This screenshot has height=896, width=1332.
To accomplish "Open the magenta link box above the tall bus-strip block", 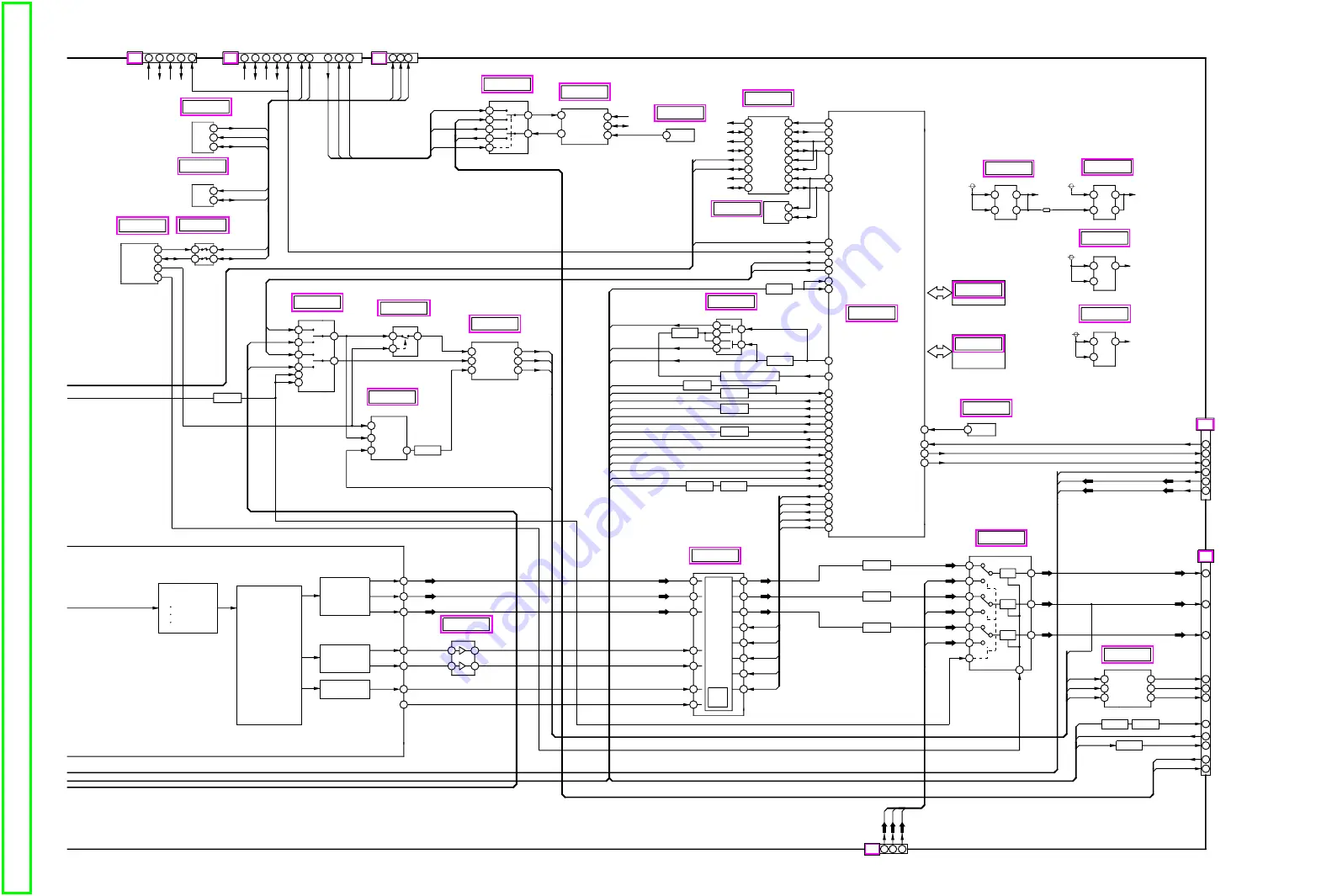I will (715, 555).
